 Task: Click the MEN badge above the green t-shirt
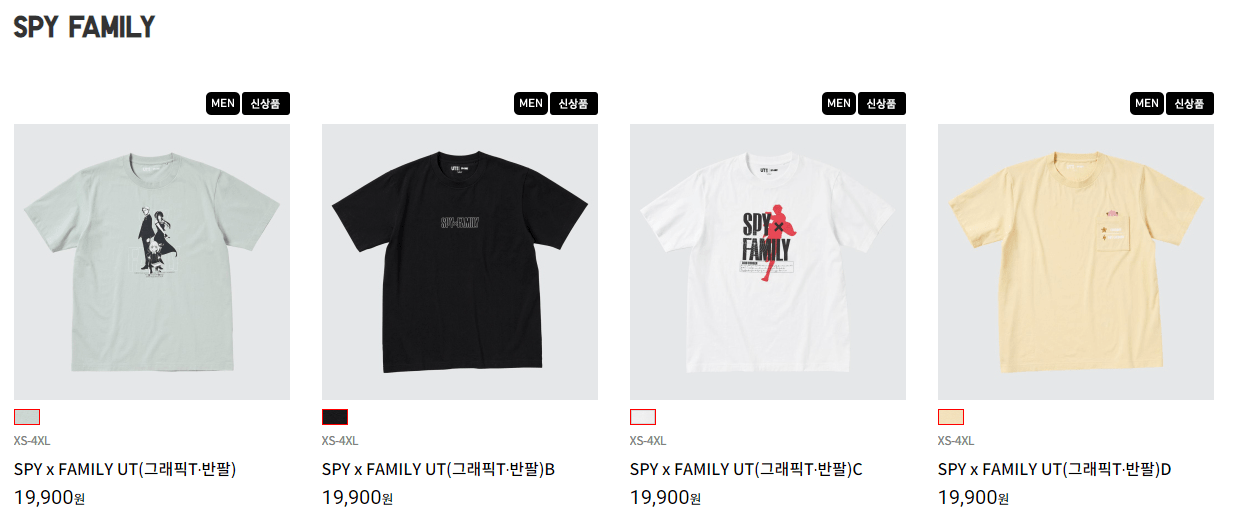[x=223, y=103]
